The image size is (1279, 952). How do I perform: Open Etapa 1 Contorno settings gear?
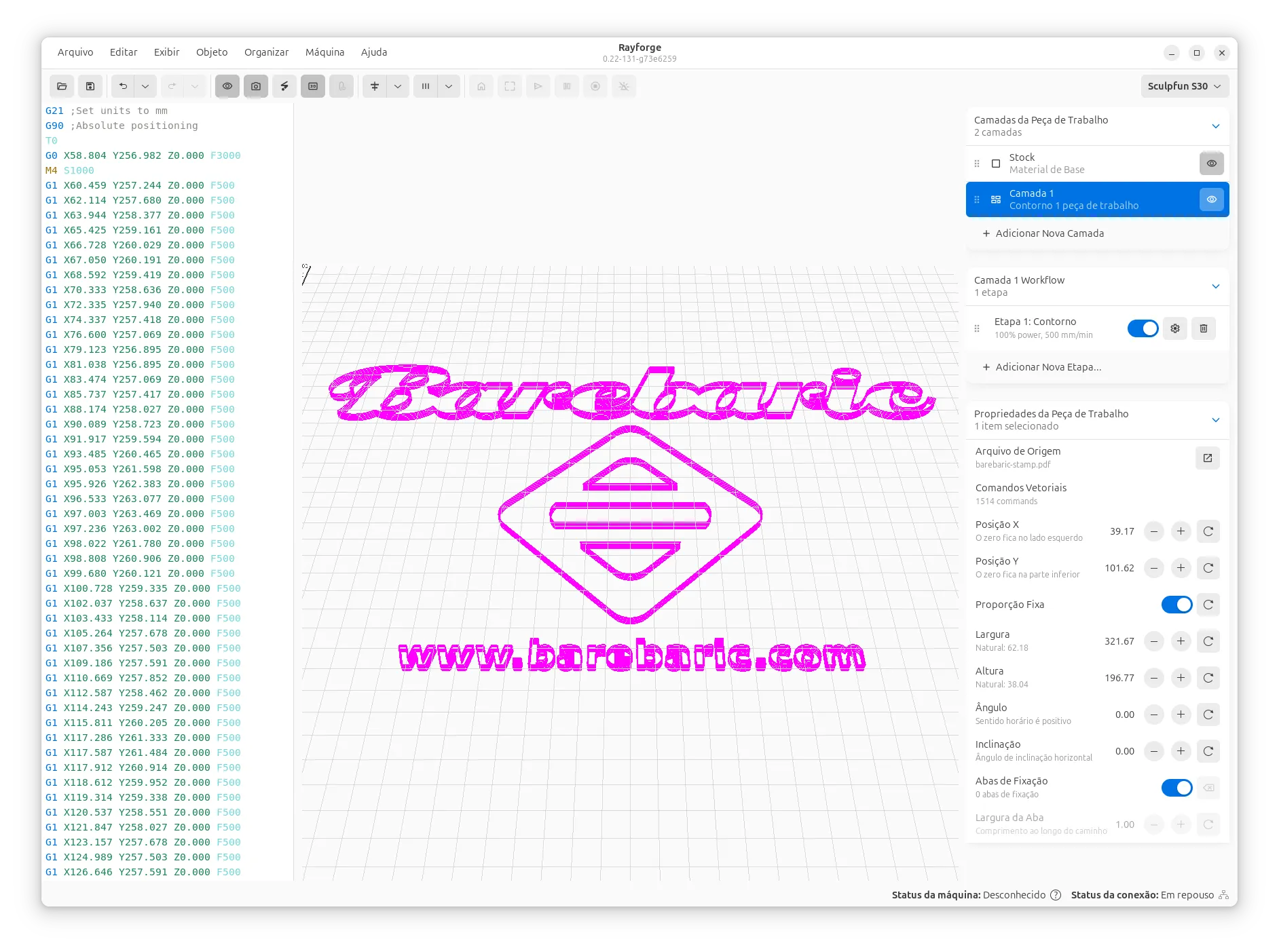[1175, 328]
